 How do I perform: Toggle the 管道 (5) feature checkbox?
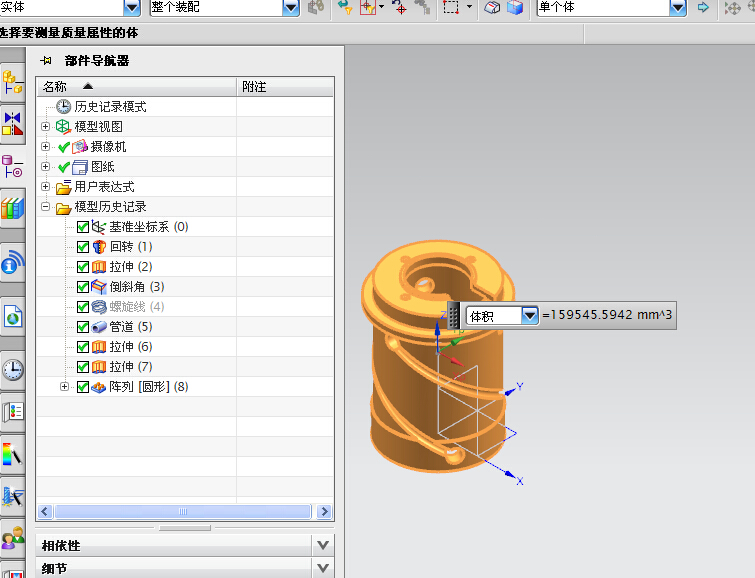tap(83, 327)
